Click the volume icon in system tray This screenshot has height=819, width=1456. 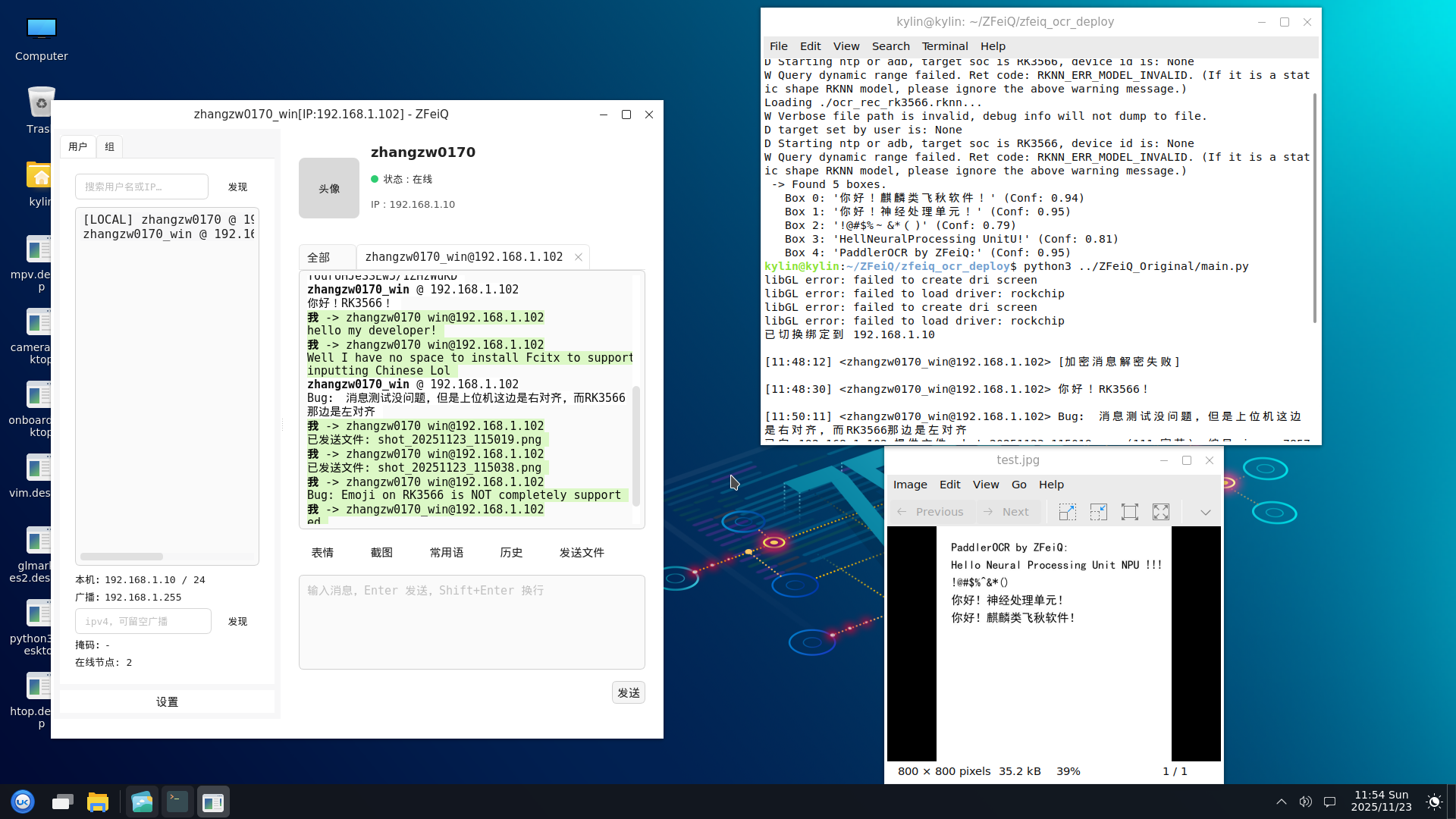coord(1305,802)
